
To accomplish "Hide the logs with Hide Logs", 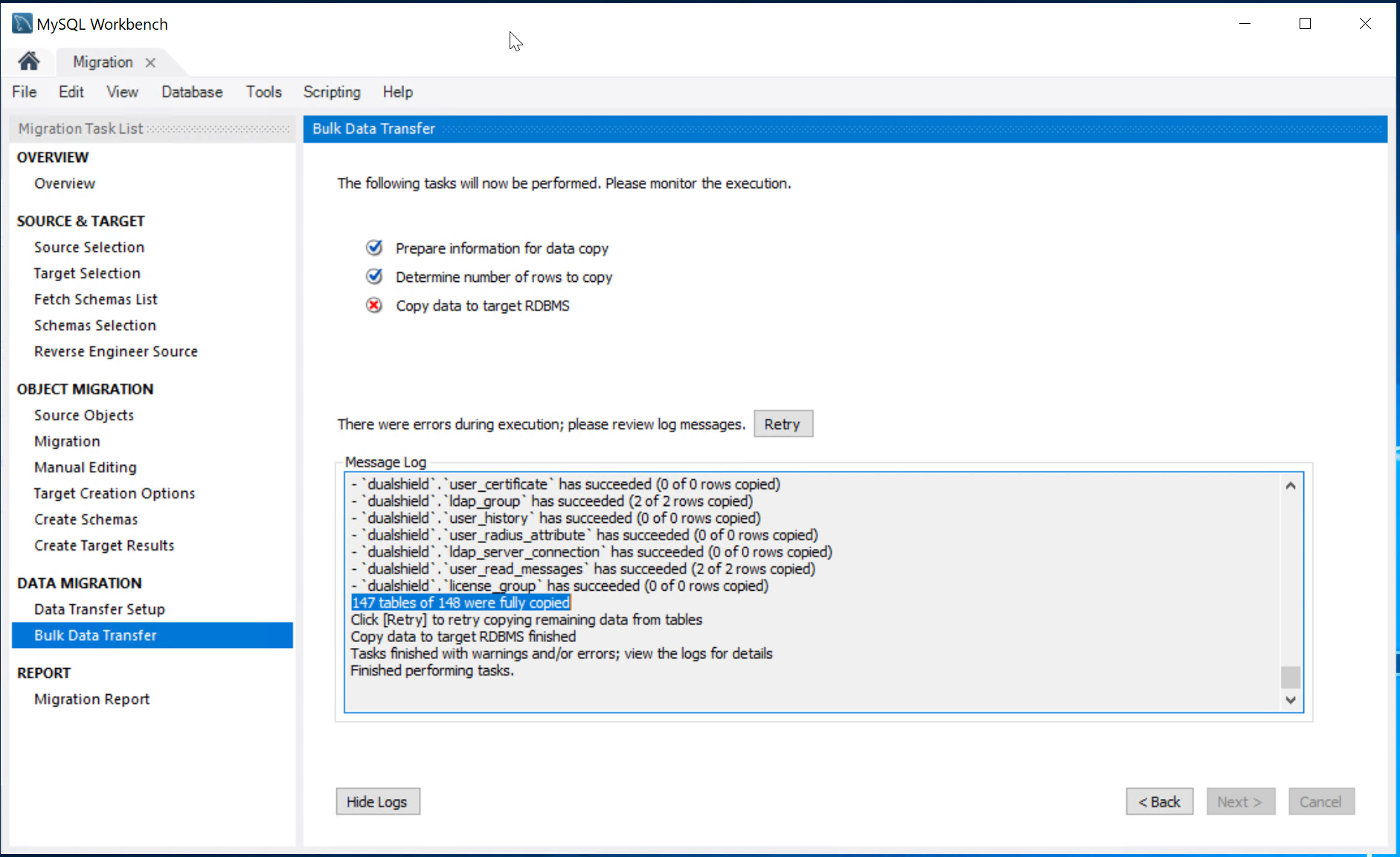I will coord(377,802).
